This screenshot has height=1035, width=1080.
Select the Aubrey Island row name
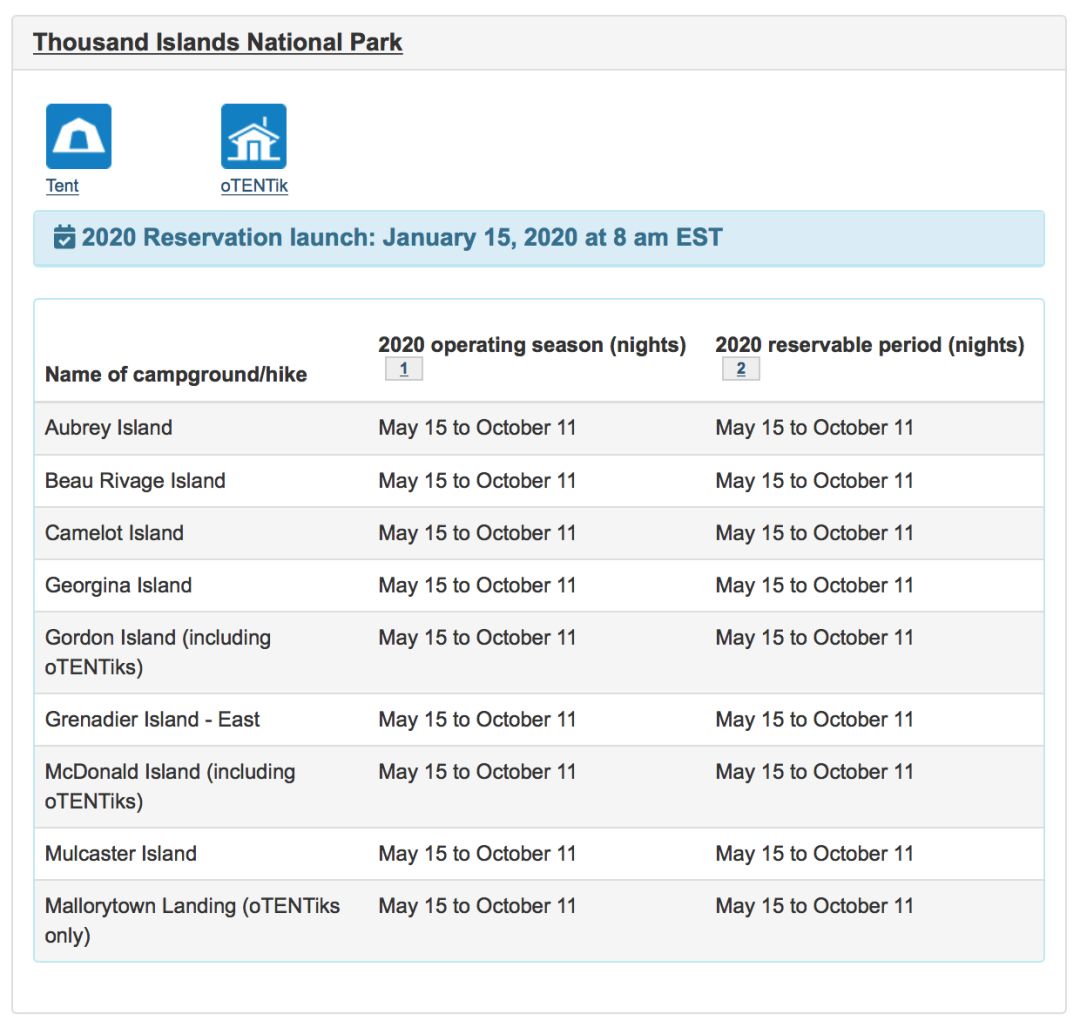click(x=108, y=428)
